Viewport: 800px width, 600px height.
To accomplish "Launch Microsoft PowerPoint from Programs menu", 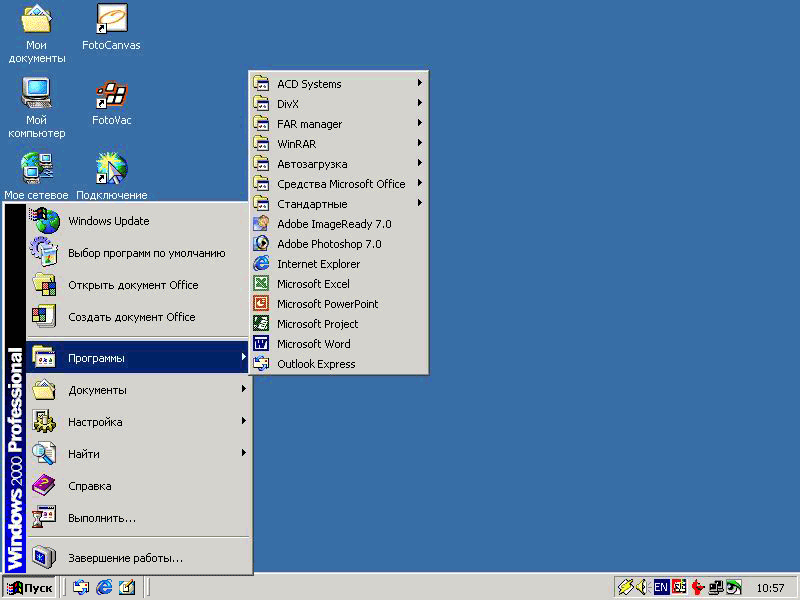I will coord(338,304).
